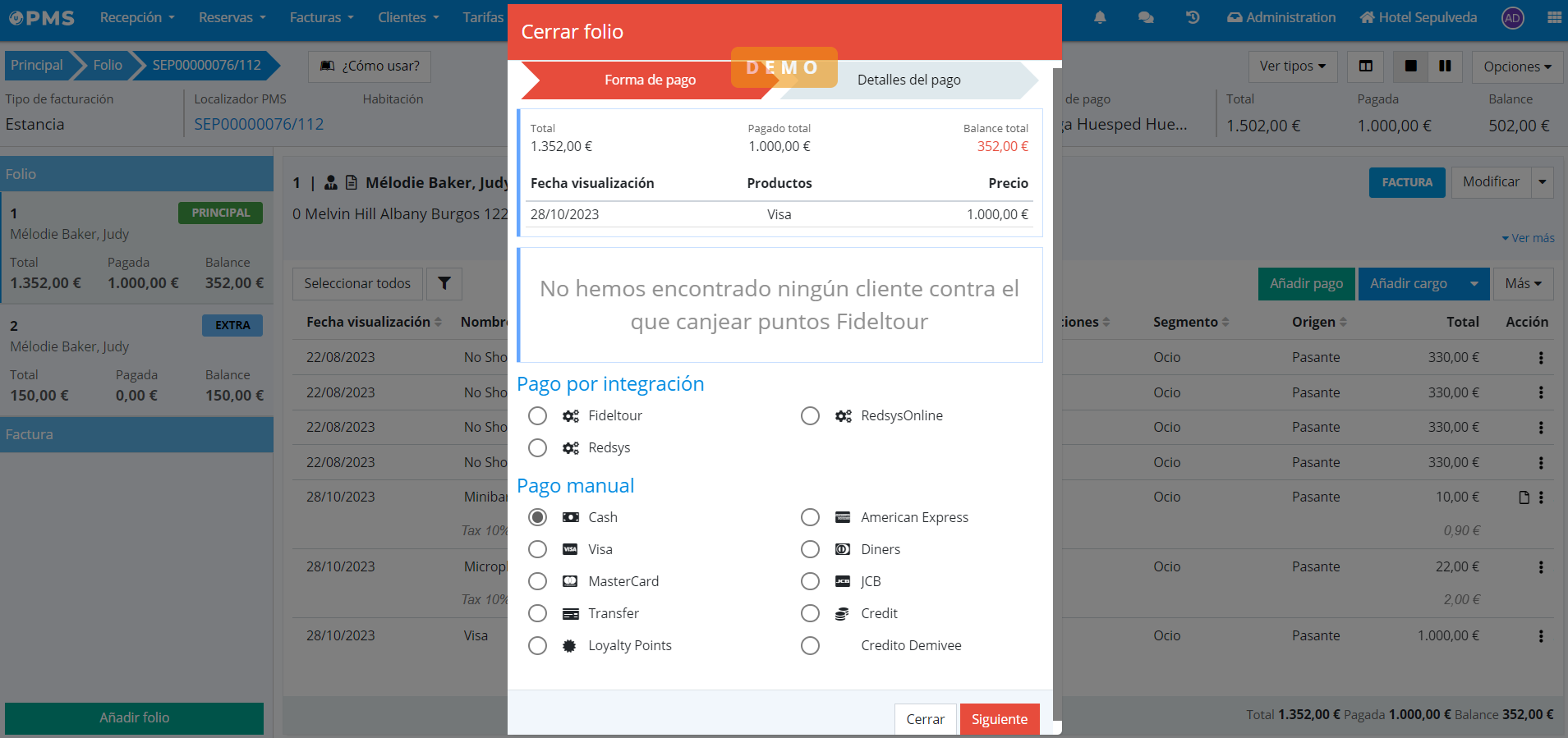The width and height of the screenshot is (1568, 738).
Task: Click the history clock icon
Action: click(1193, 18)
